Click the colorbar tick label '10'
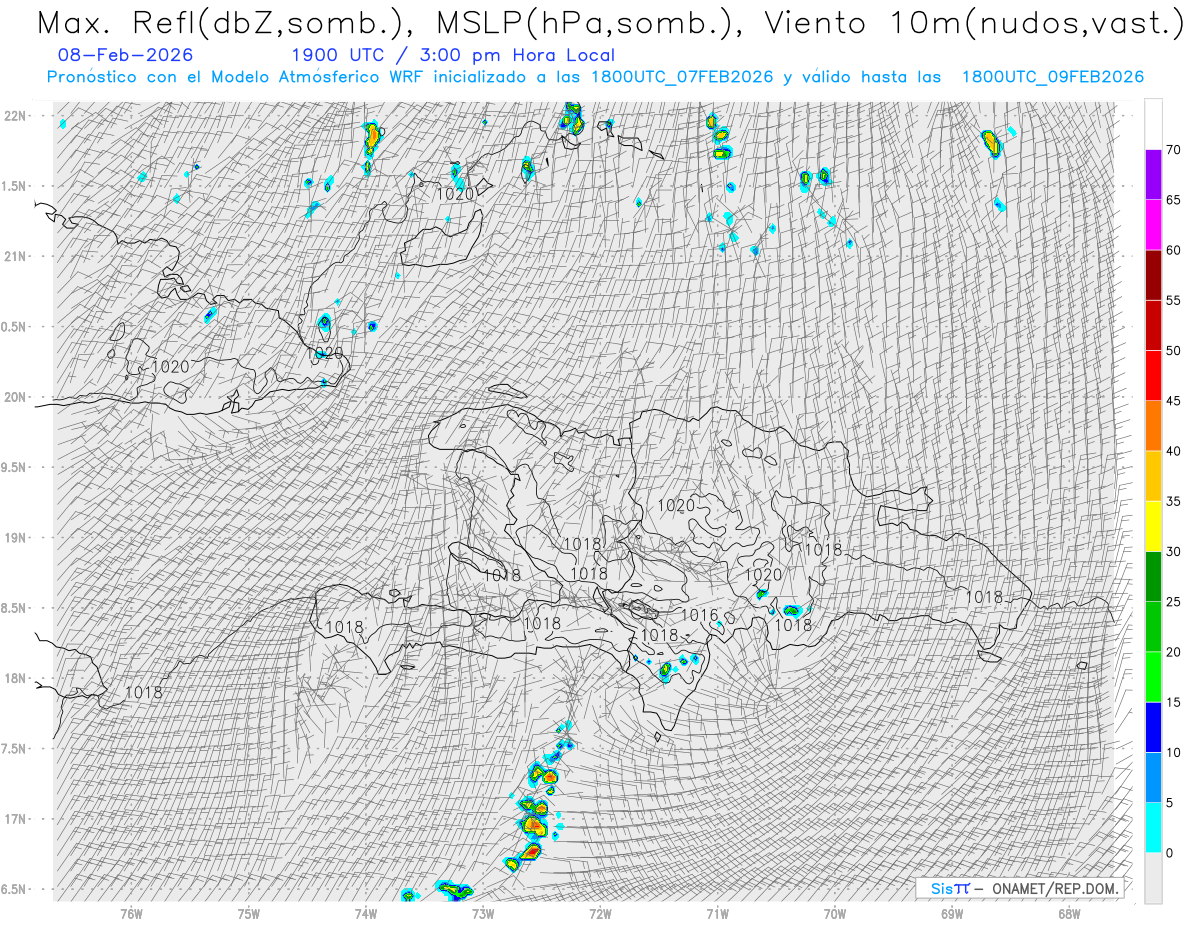This screenshot has height=927, width=1200. pos(1173,752)
